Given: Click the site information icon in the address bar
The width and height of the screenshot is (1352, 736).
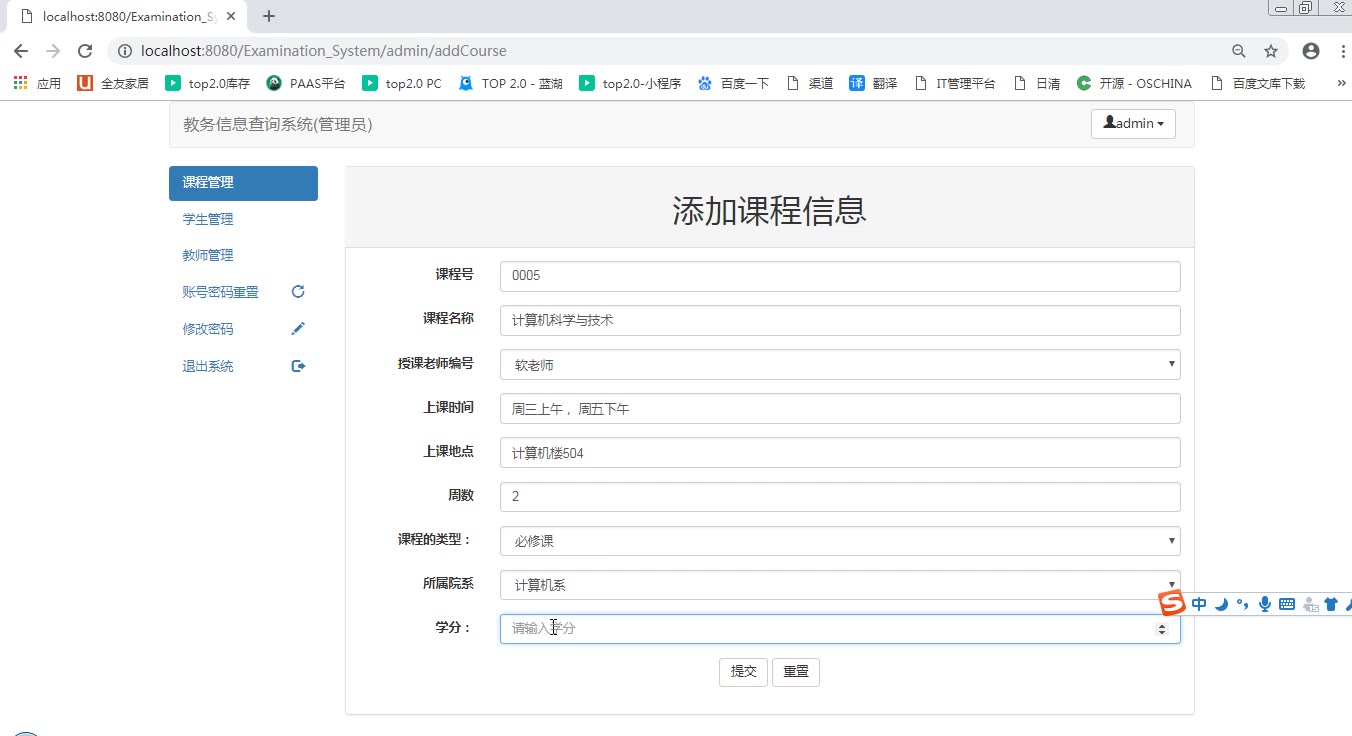Looking at the screenshot, I should pos(124,51).
